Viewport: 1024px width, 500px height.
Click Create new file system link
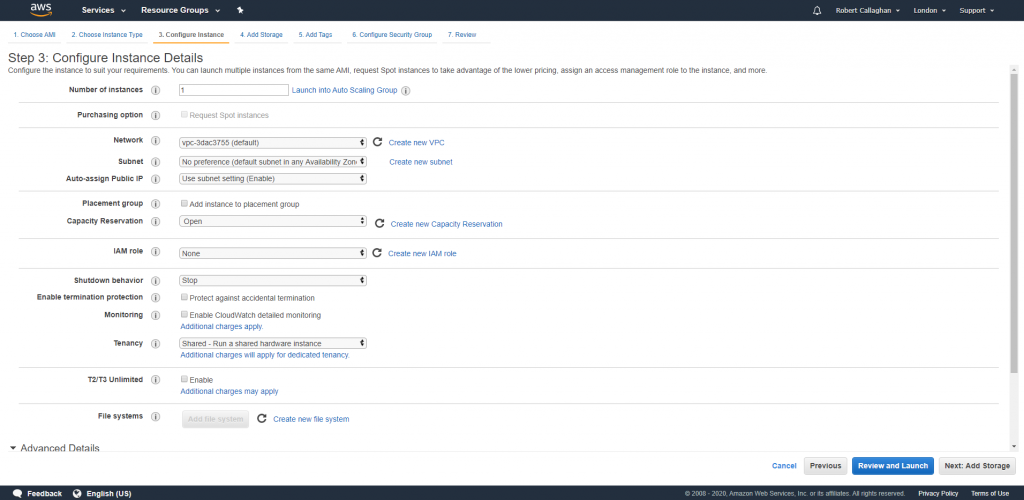[312, 419]
